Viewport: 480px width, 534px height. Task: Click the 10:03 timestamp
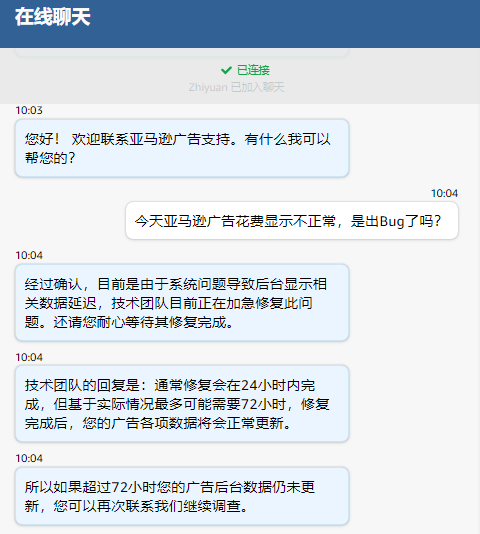point(29,110)
